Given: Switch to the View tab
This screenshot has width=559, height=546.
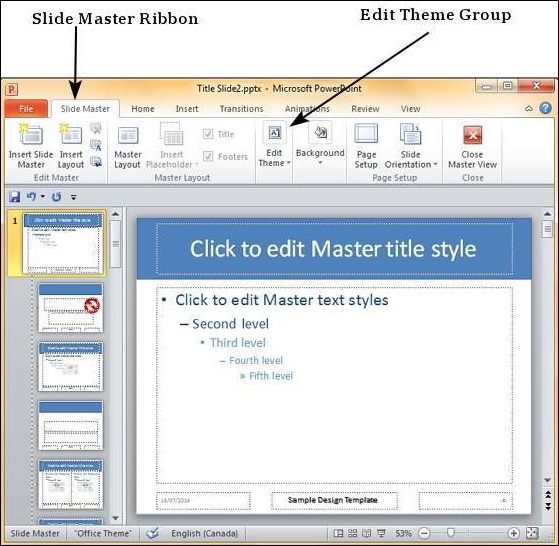Looking at the screenshot, I should tap(410, 109).
